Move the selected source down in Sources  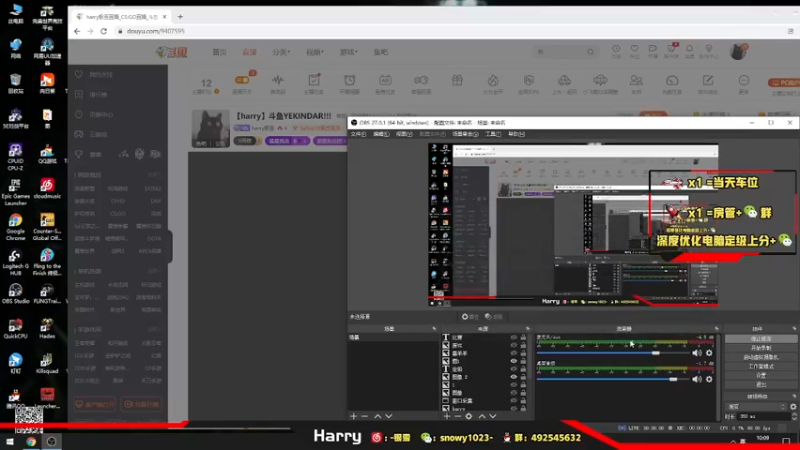point(493,416)
